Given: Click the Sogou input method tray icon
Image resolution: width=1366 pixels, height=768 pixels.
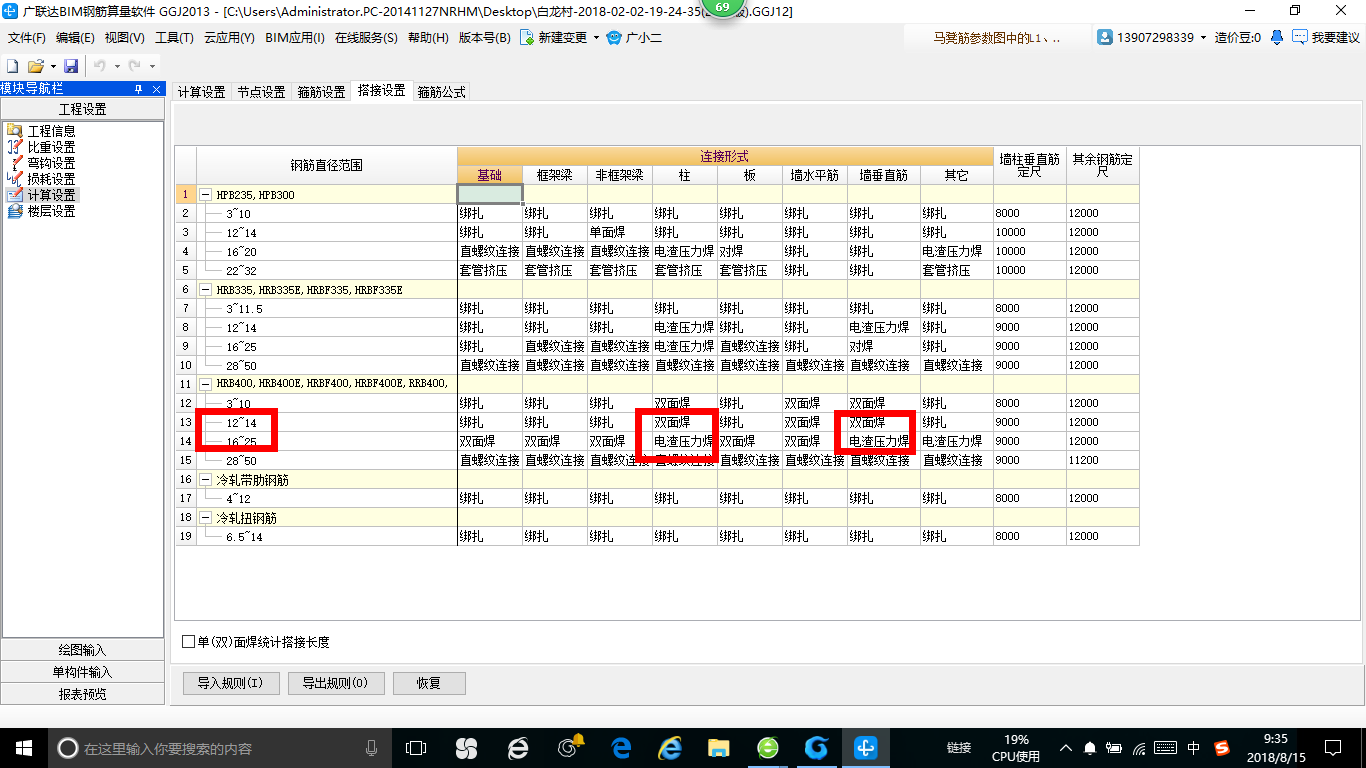Looking at the screenshot, I should click(1222, 747).
